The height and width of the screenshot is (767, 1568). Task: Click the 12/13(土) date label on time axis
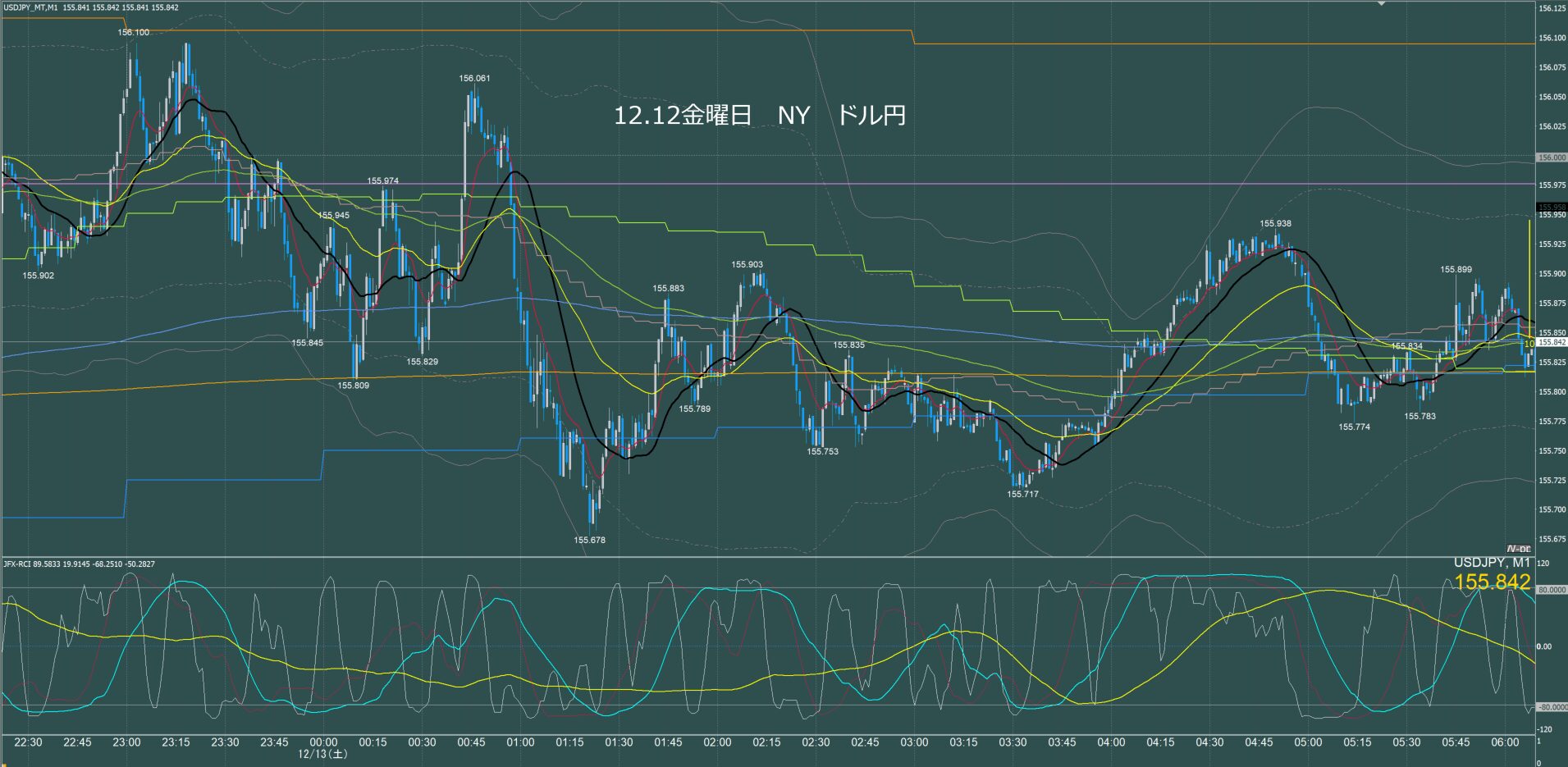click(322, 754)
